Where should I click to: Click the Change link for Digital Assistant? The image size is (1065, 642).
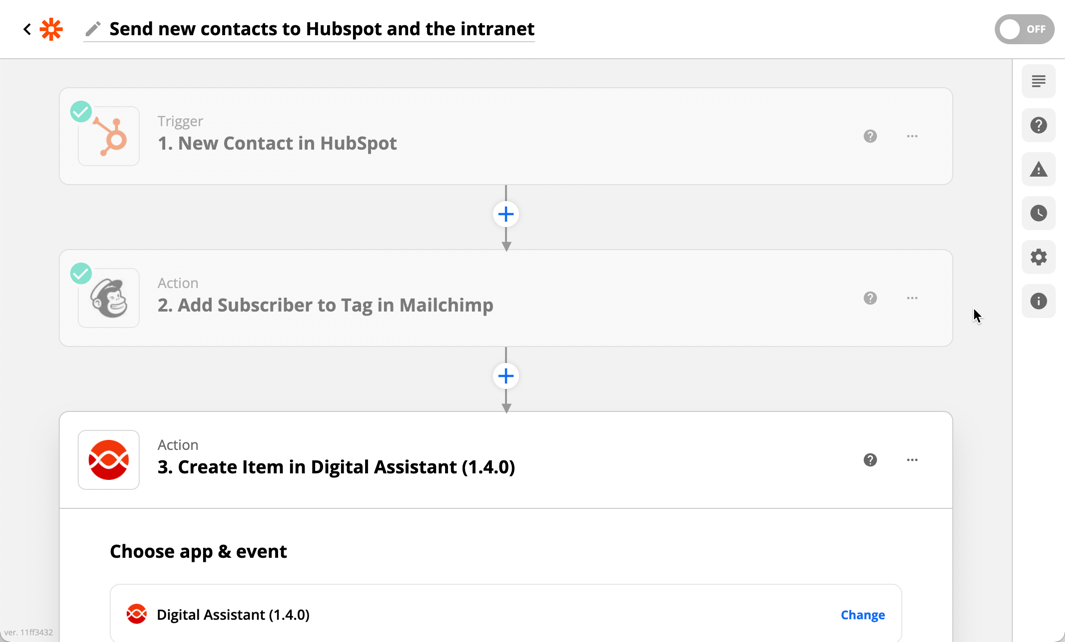(863, 615)
